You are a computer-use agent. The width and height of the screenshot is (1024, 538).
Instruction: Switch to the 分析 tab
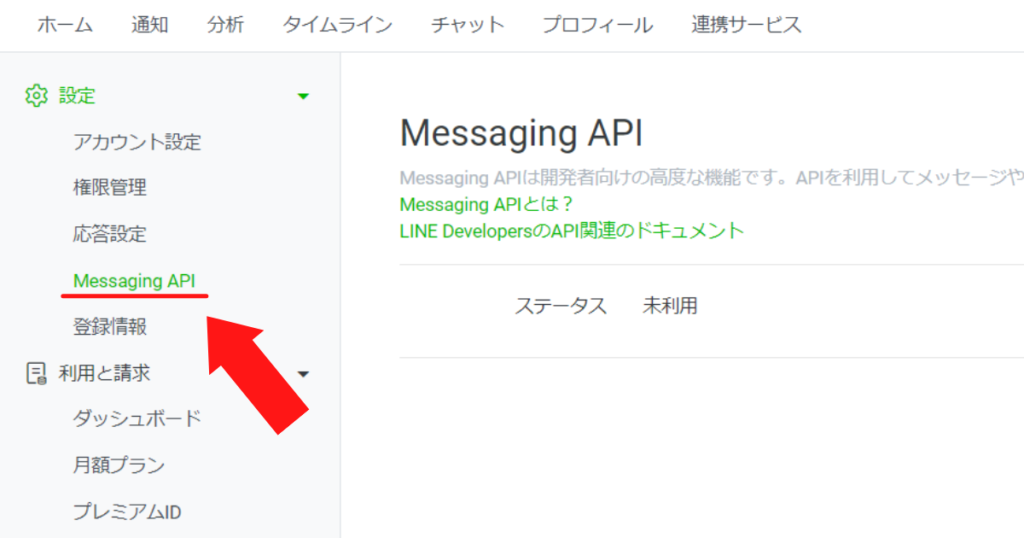225,25
